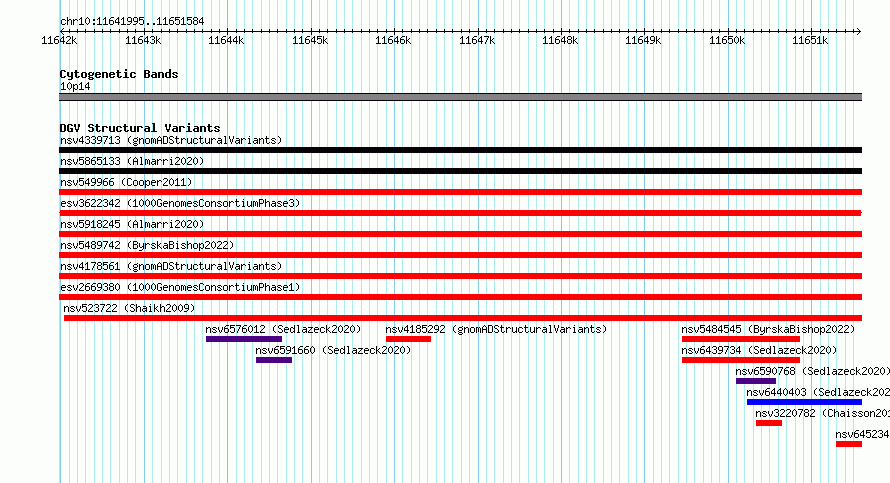This screenshot has width=890, height=483.
Task: Select the short red bar under nsv4185292
Action: [x=408, y=339]
